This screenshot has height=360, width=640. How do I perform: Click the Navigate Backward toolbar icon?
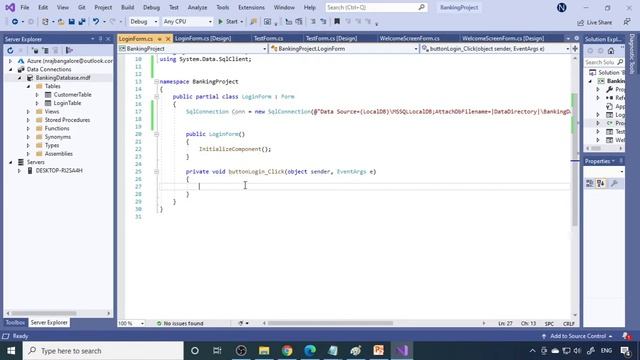tap(15, 22)
